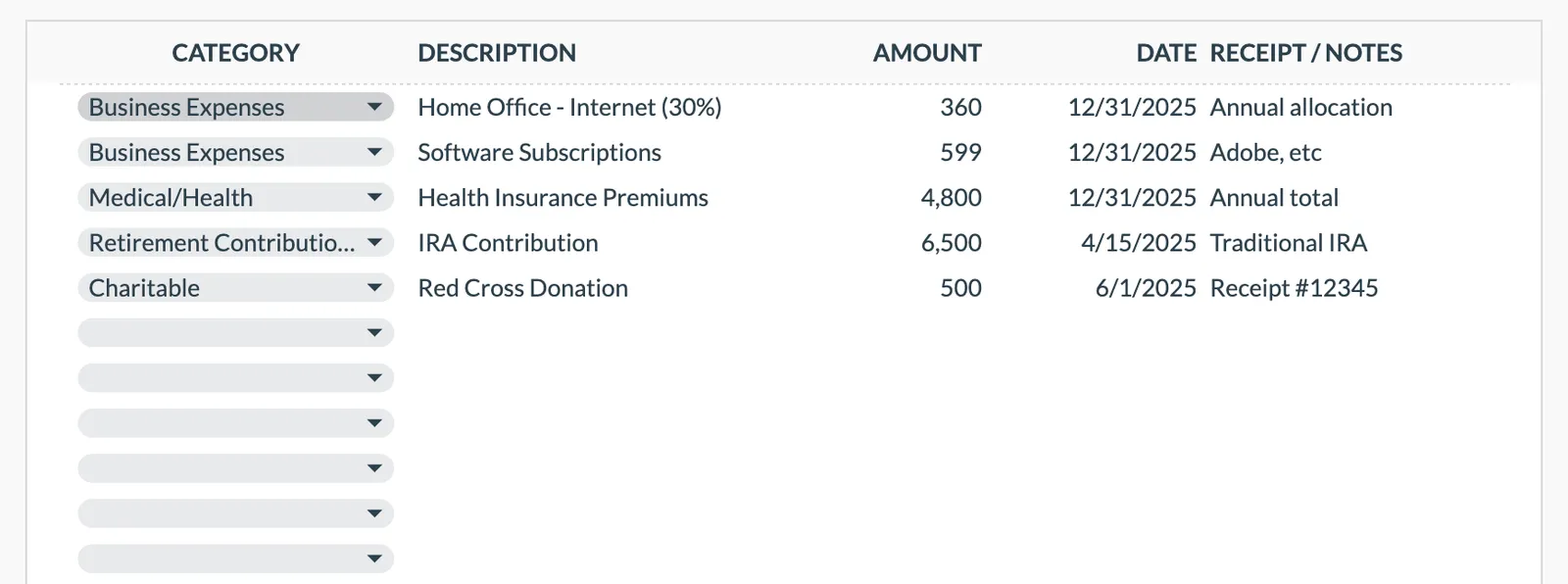Select the DESCRIPTION column header
Viewport: 1568px width, 584px height.
click(497, 53)
